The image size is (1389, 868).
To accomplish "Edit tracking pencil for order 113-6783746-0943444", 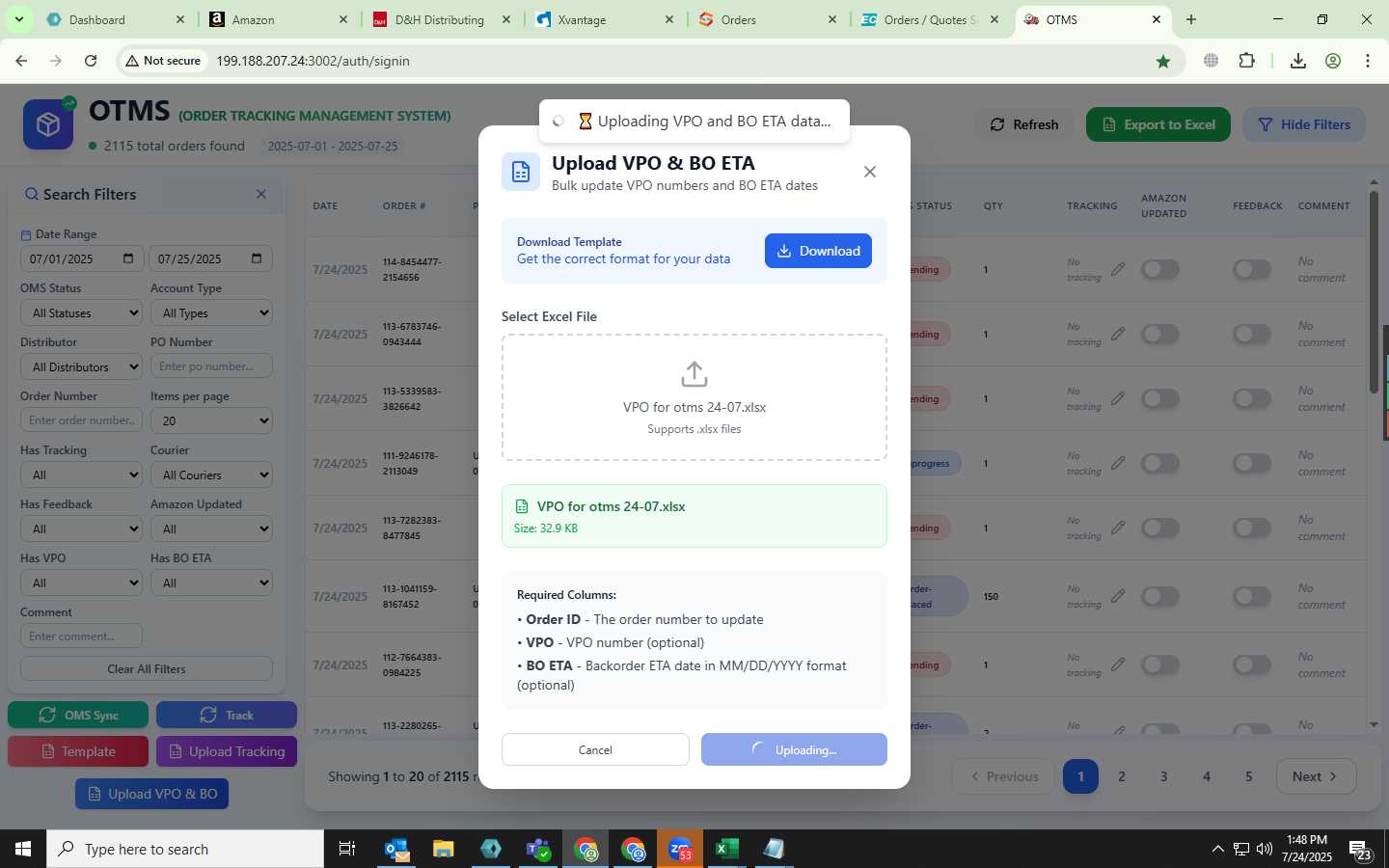I will tap(1118, 334).
